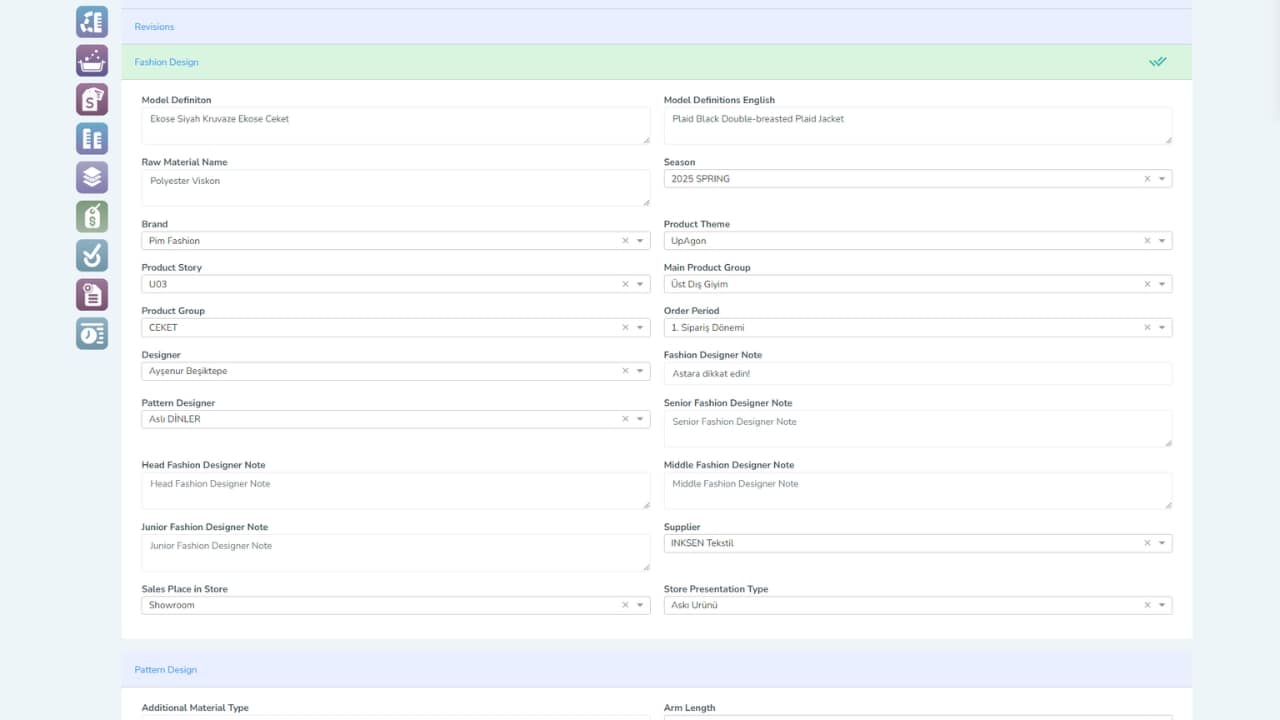
Task: Clear the Supplier value INKSEN Tekstil
Action: [1147, 543]
